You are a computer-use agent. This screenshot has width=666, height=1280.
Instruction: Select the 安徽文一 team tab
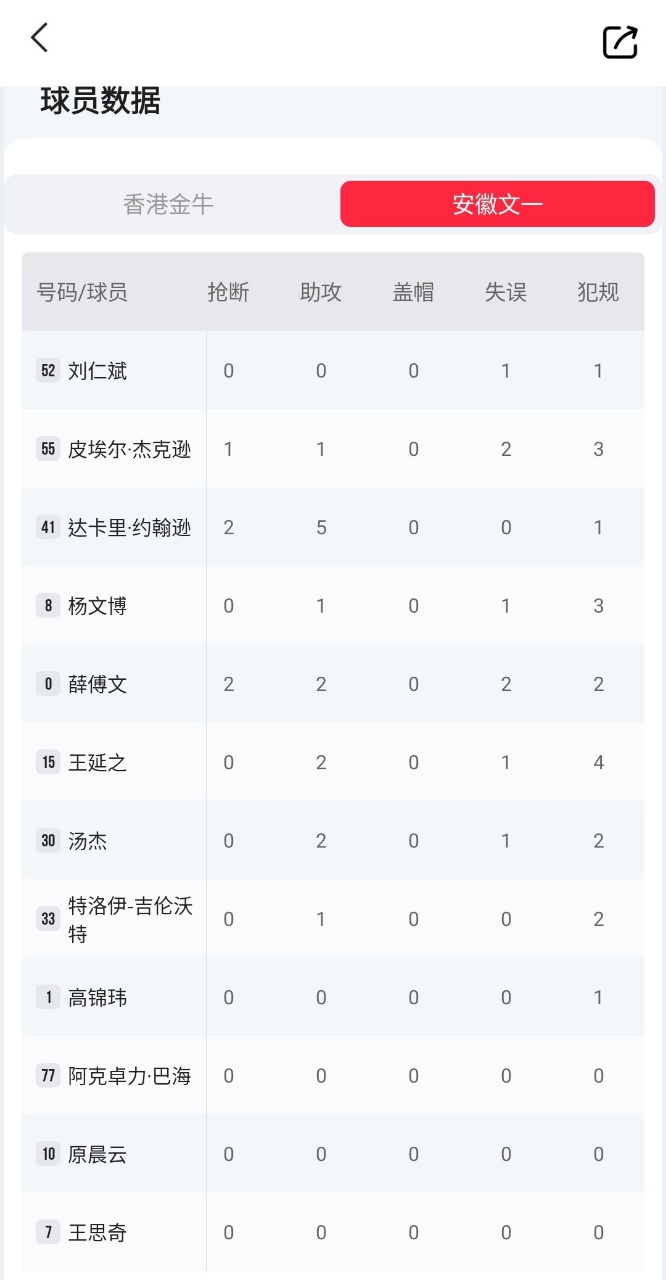click(x=497, y=204)
